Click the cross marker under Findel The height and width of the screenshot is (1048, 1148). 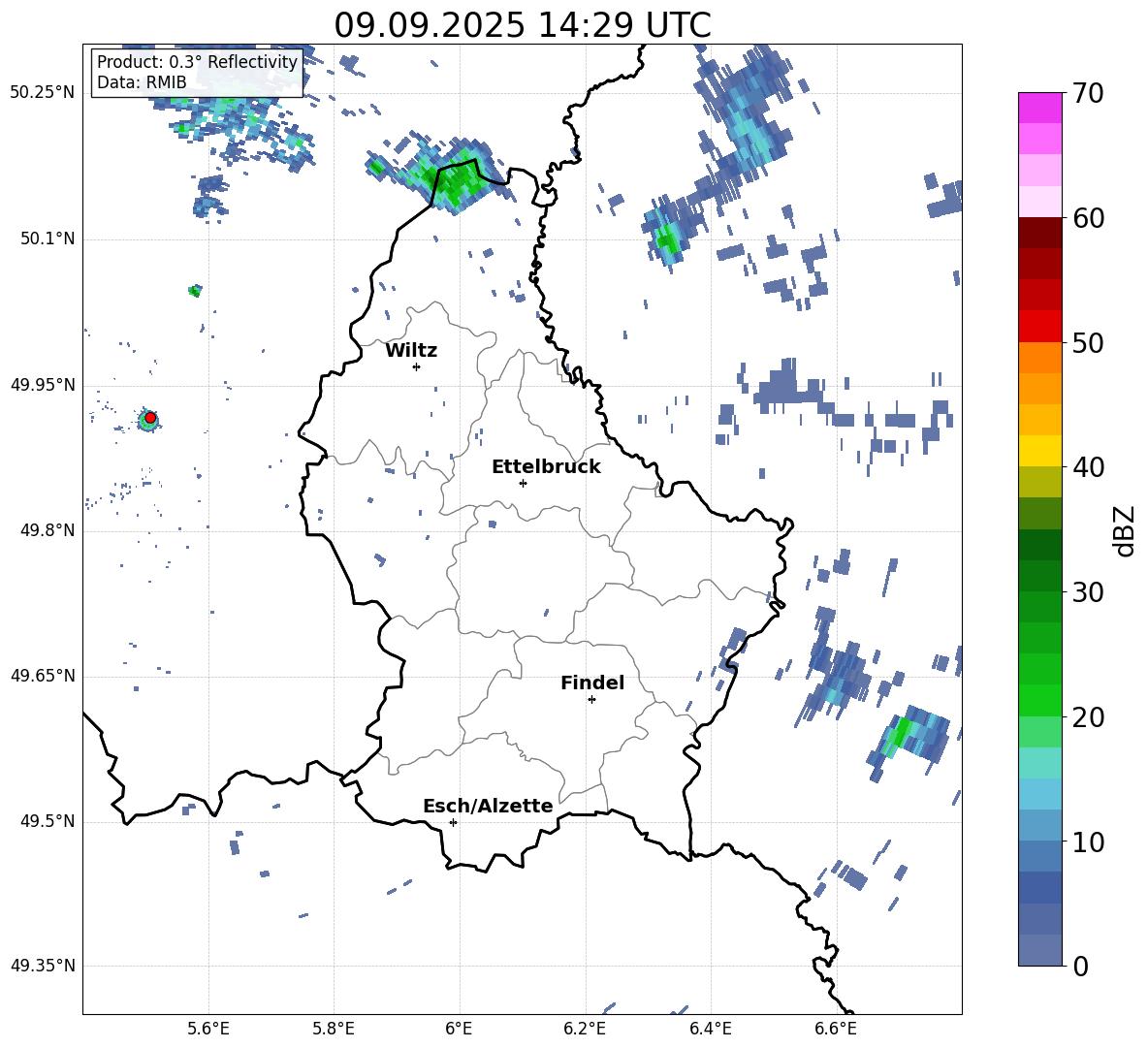click(x=591, y=700)
